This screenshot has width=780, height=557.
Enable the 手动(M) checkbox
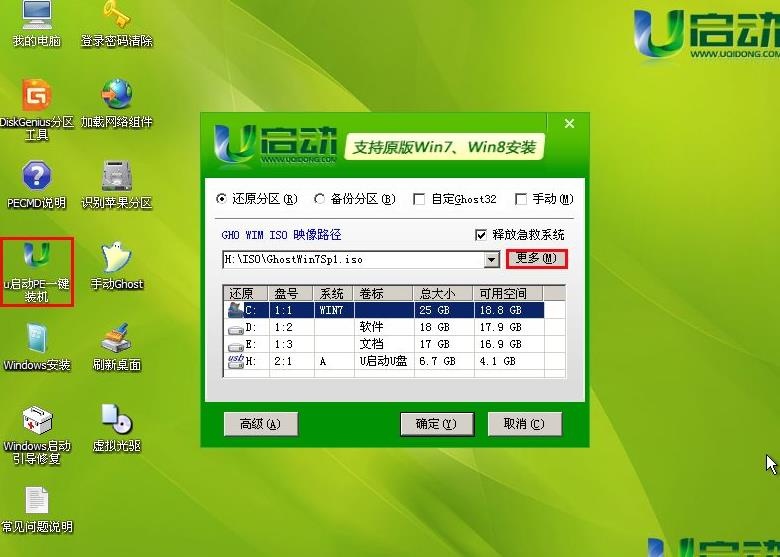(521, 199)
